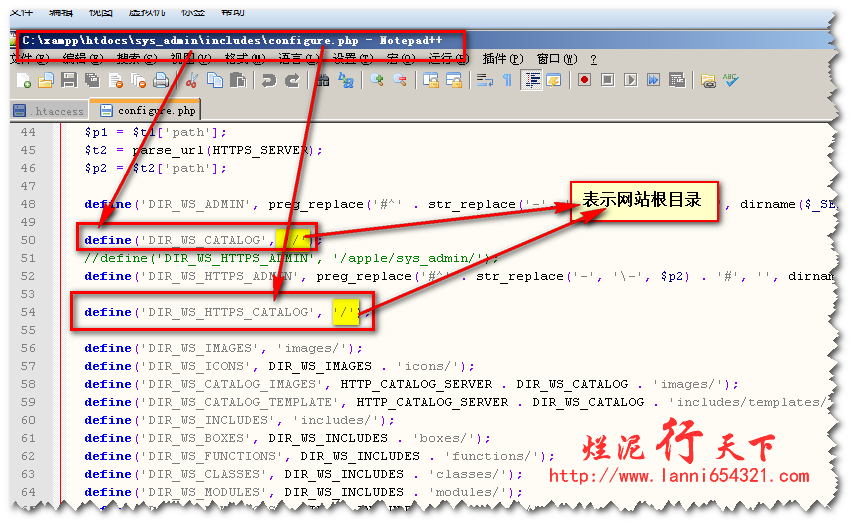
Task: Toggle show all characters pilcrow icon
Action: [507, 81]
